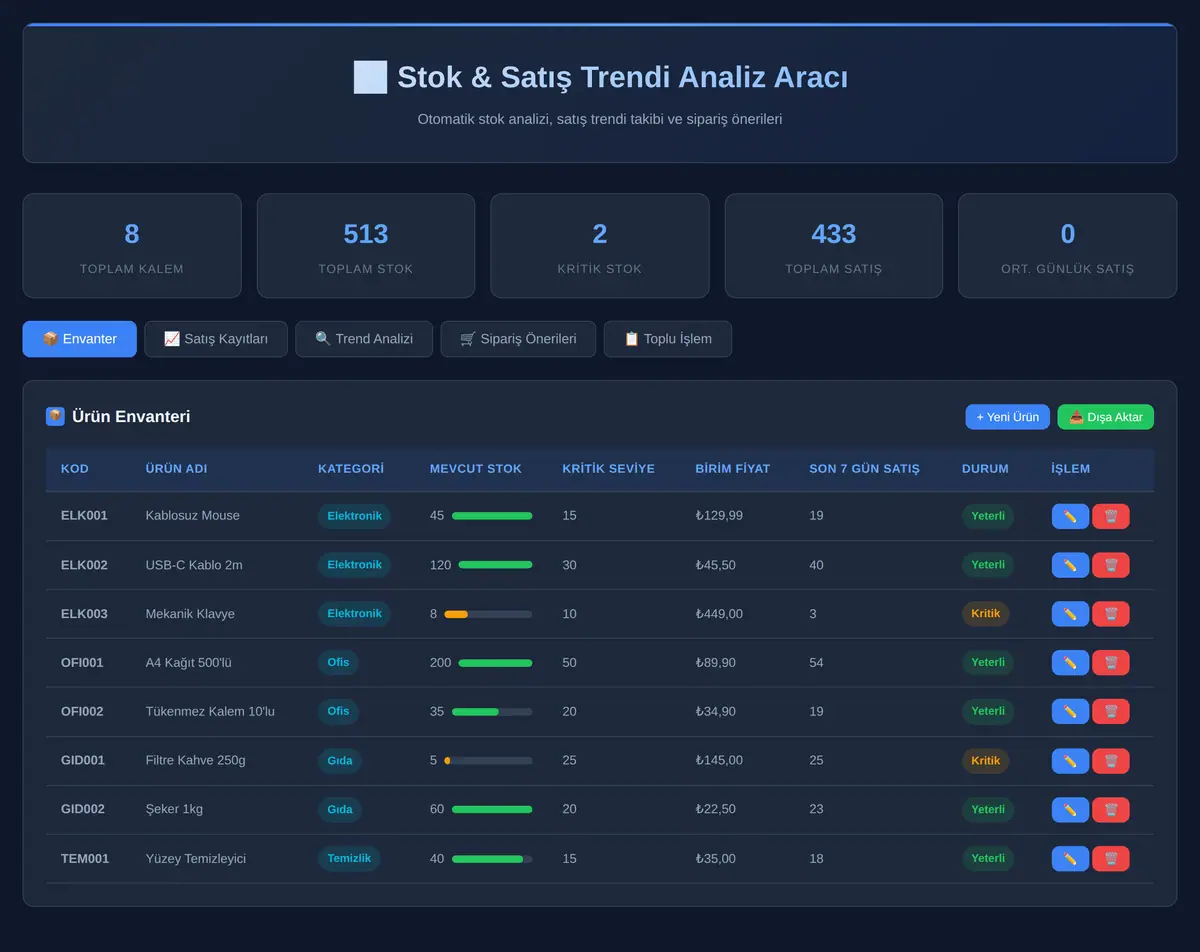Click the Toplam Kalem stat card
Viewport: 1200px width, 952px height.
pos(132,246)
